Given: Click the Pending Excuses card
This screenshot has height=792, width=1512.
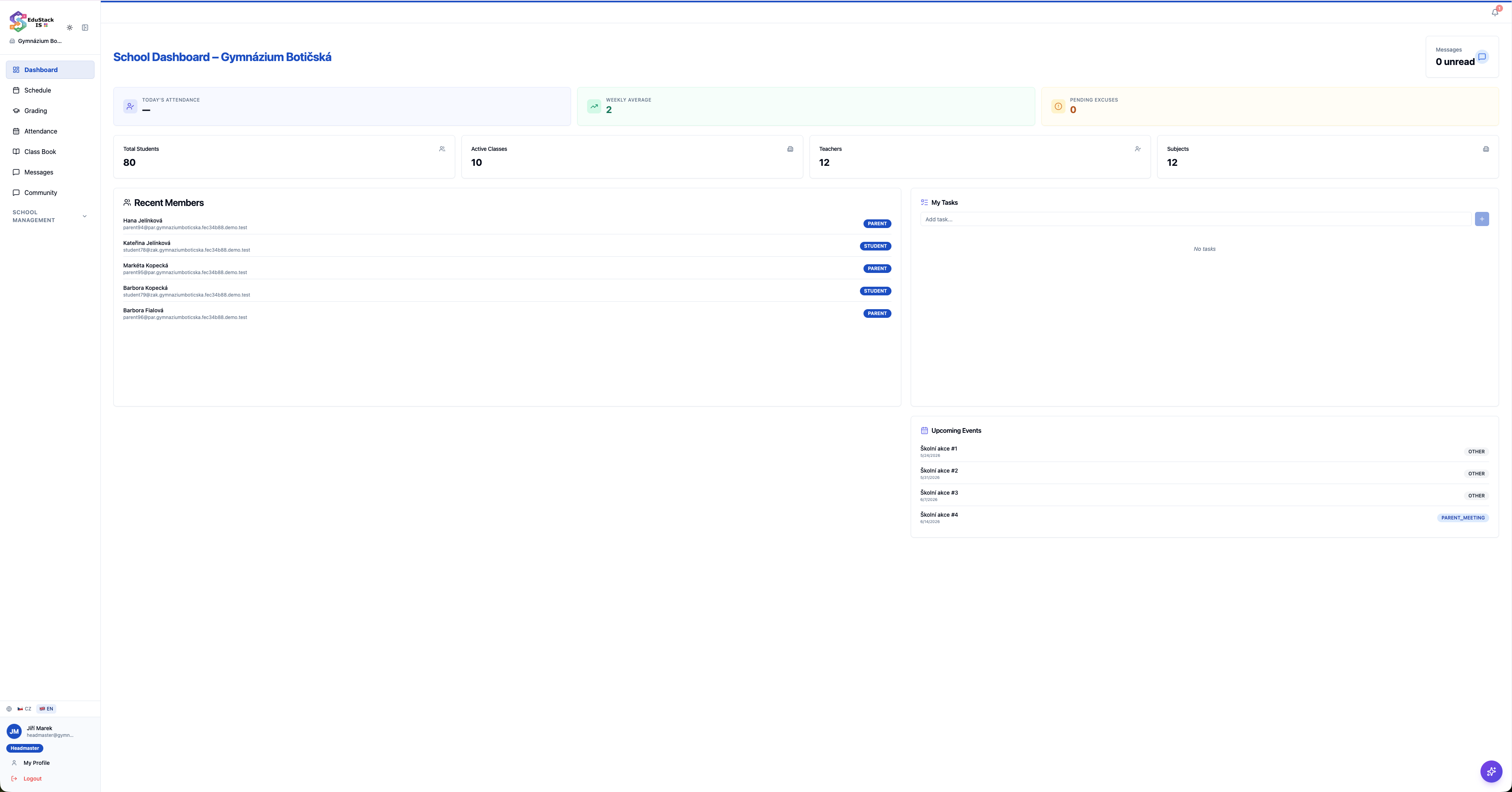Looking at the screenshot, I should pyautogui.click(x=1269, y=106).
